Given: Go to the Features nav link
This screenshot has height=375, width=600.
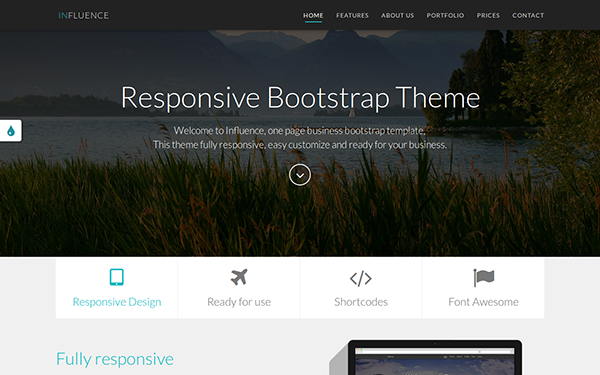Looking at the screenshot, I should click(352, 15).
